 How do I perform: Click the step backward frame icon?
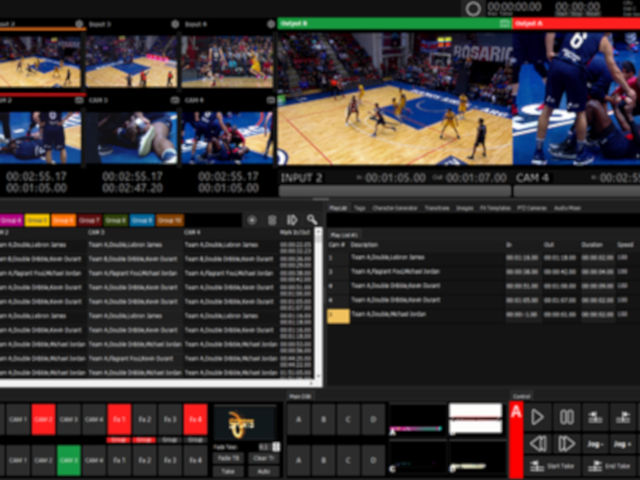pyautogui.click(x=538, y=443)
